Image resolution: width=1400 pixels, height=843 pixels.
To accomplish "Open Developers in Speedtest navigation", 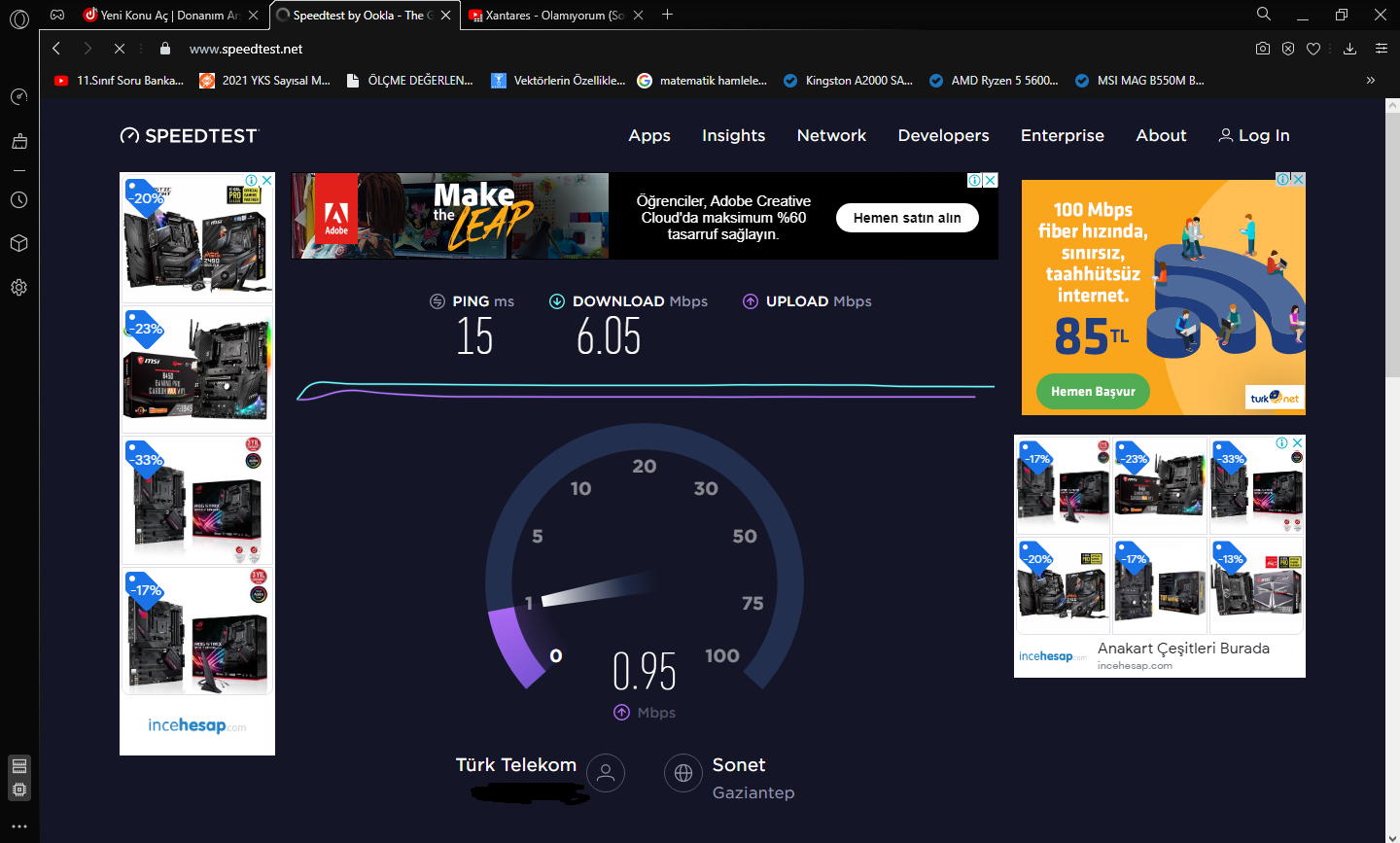I will click(x=944, y=136).
